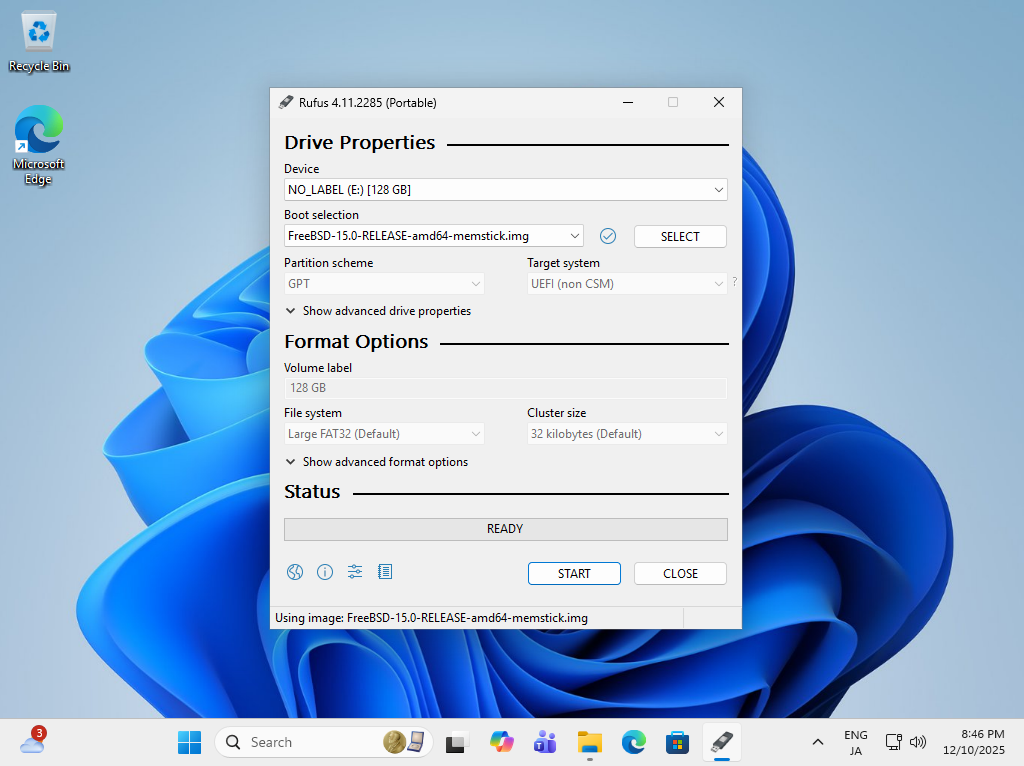The width and height of the screenshot is (1024, 766).
Task: Show hidden icons in the system tray
Action: pos(817,742)
